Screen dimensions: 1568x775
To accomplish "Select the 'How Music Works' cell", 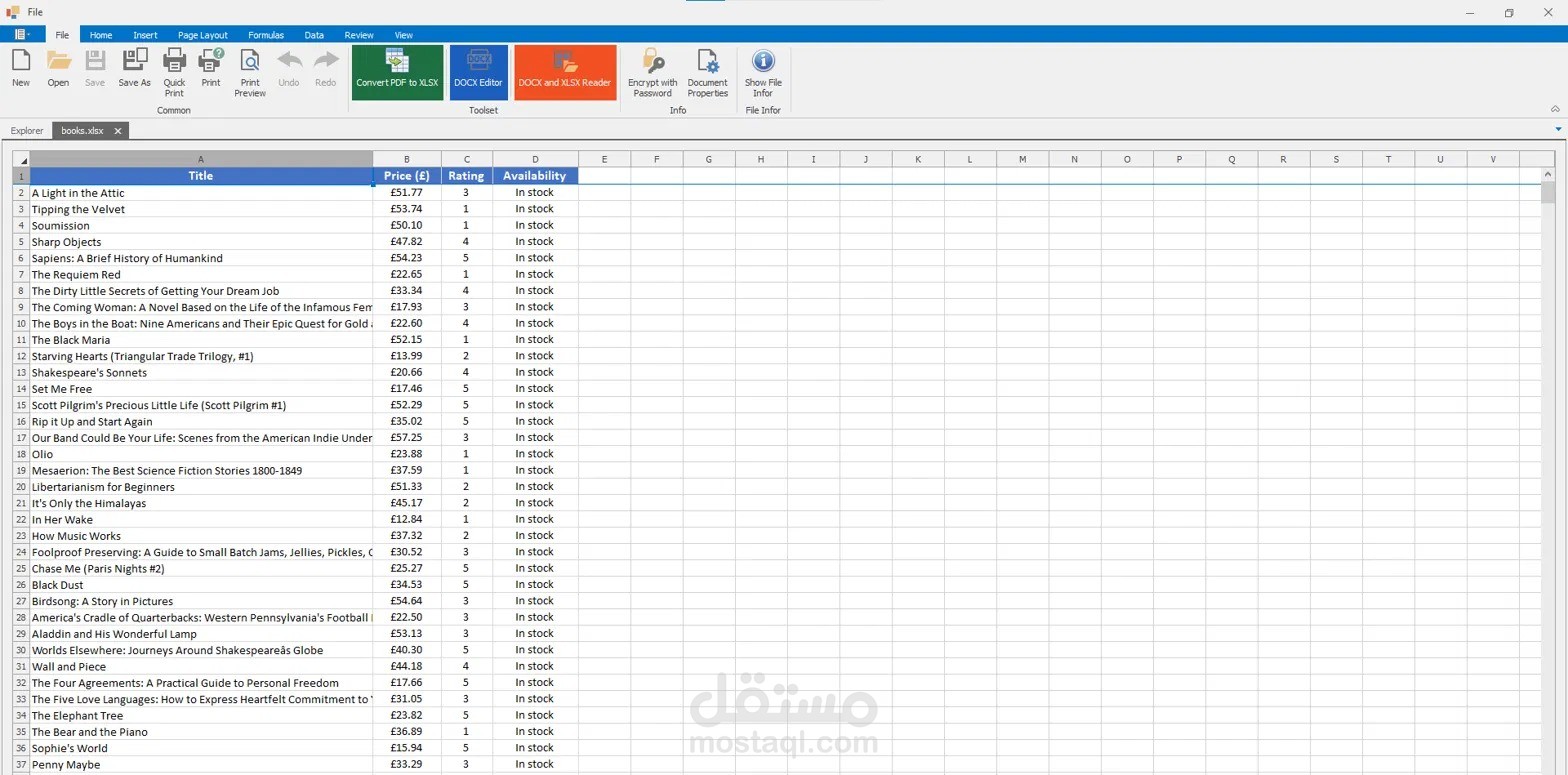I will pyautogui.click(x=201, y=536).
